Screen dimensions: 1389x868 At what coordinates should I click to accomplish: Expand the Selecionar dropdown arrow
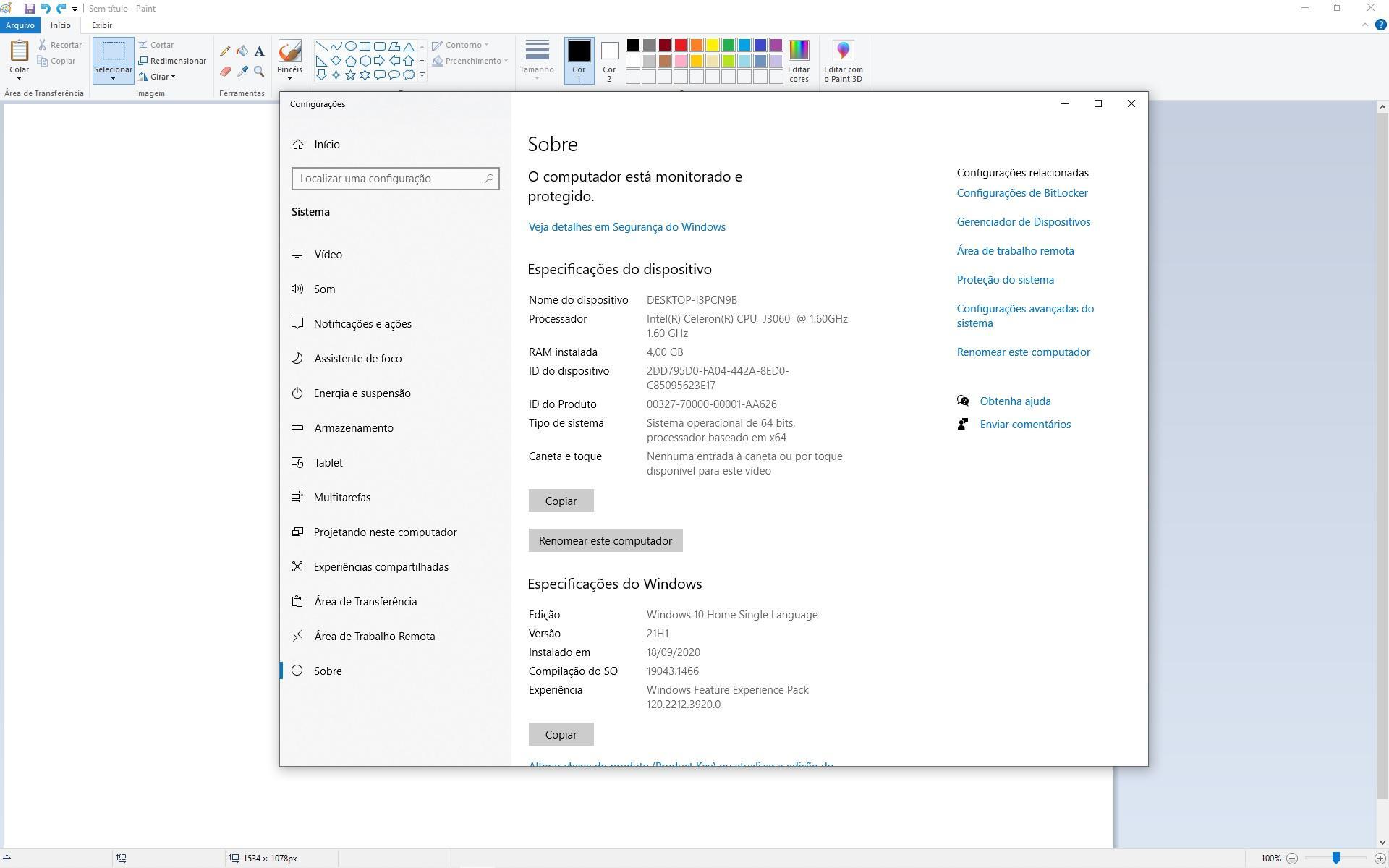coord(113,78)
